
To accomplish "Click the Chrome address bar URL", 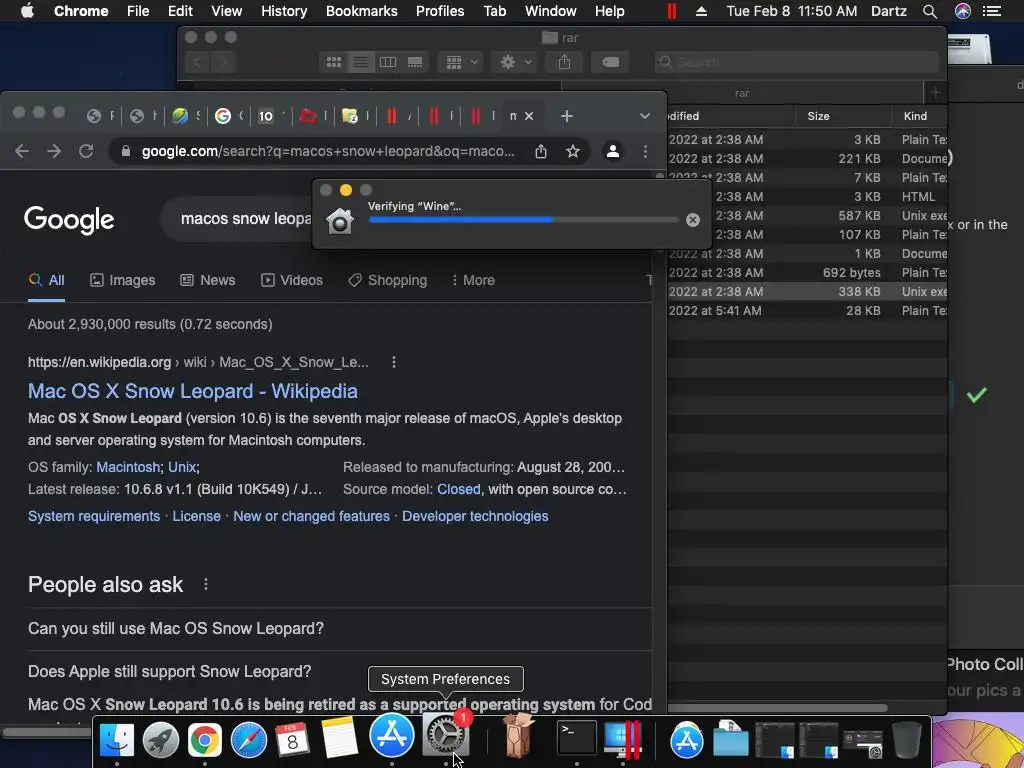I will click(328, 152).
